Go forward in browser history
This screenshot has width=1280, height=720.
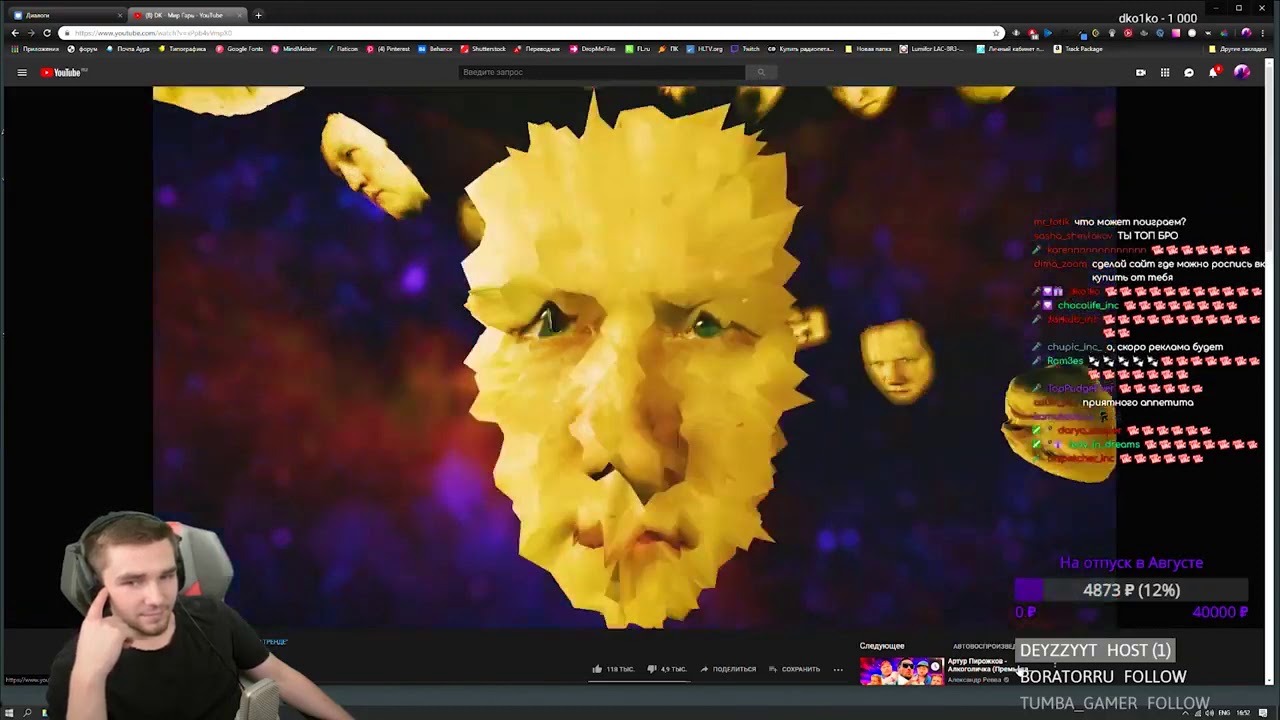pos(31,33)
